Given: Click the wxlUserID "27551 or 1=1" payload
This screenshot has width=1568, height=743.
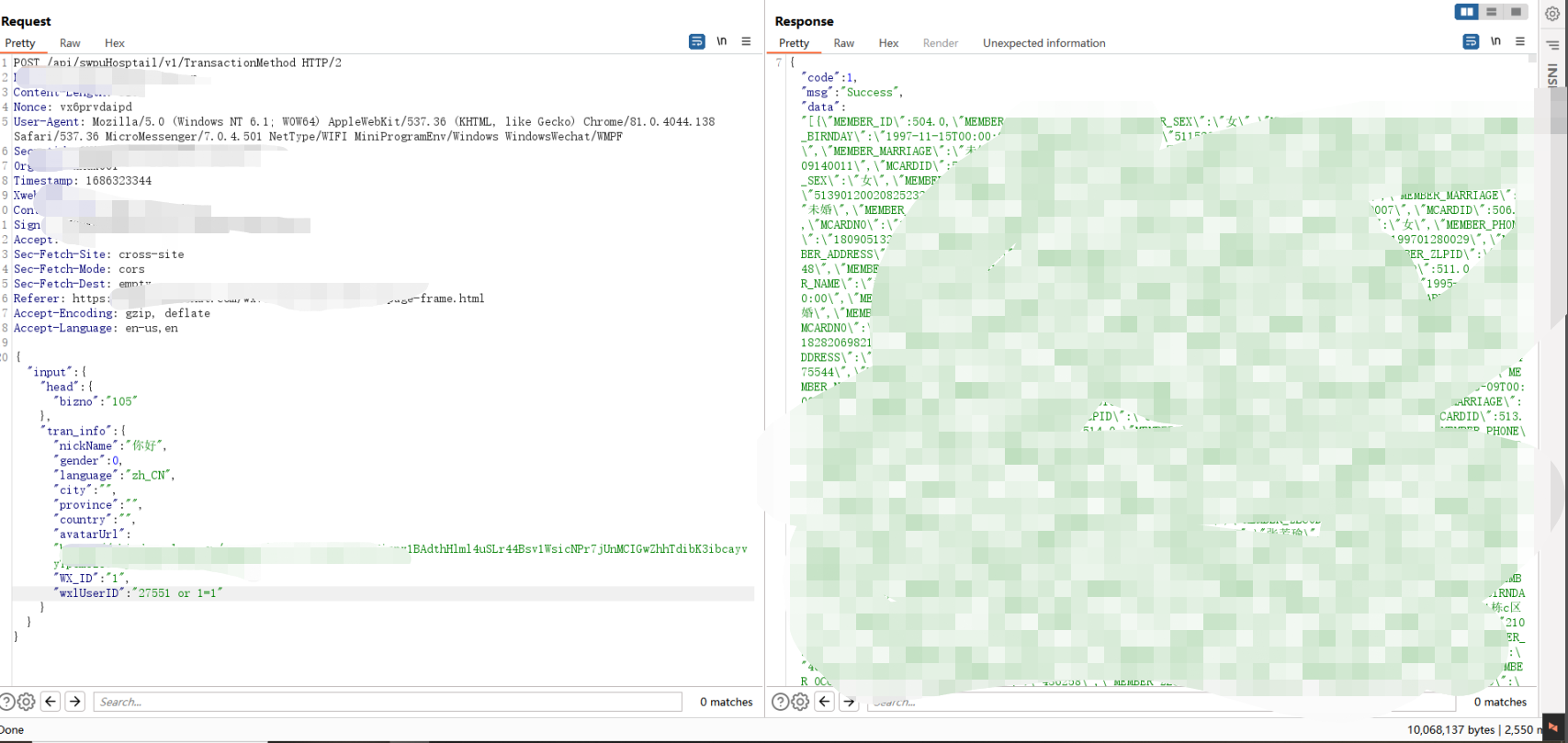Looking at the screenshot, I should [x=177, y=593].
